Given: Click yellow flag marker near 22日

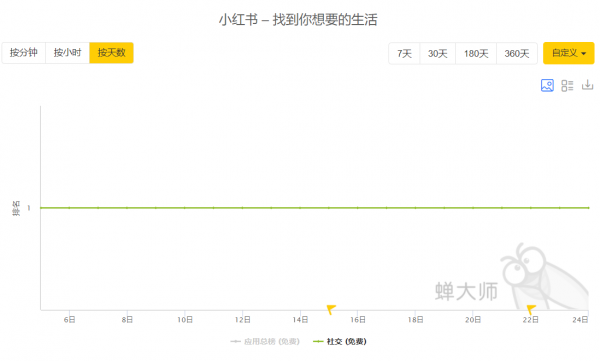Looking at the screenshot, I should (x=531, y=309).
